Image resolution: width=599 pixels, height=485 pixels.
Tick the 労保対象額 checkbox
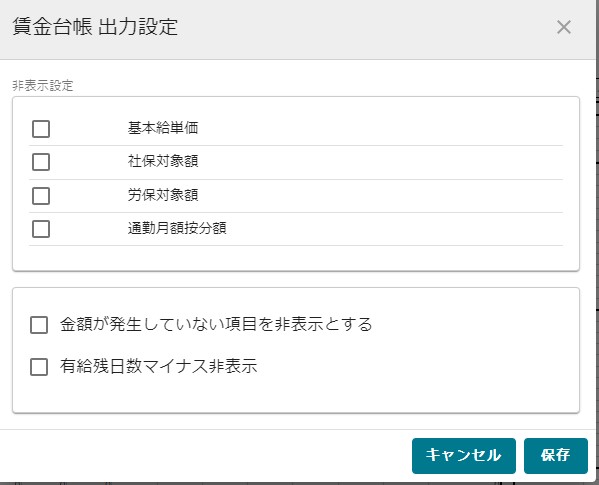coord(41,196)
